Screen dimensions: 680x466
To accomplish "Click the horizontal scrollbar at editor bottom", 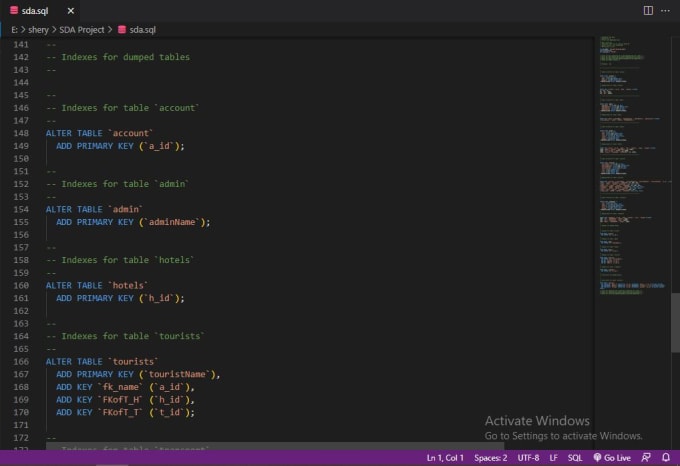I will pos(275,446).
